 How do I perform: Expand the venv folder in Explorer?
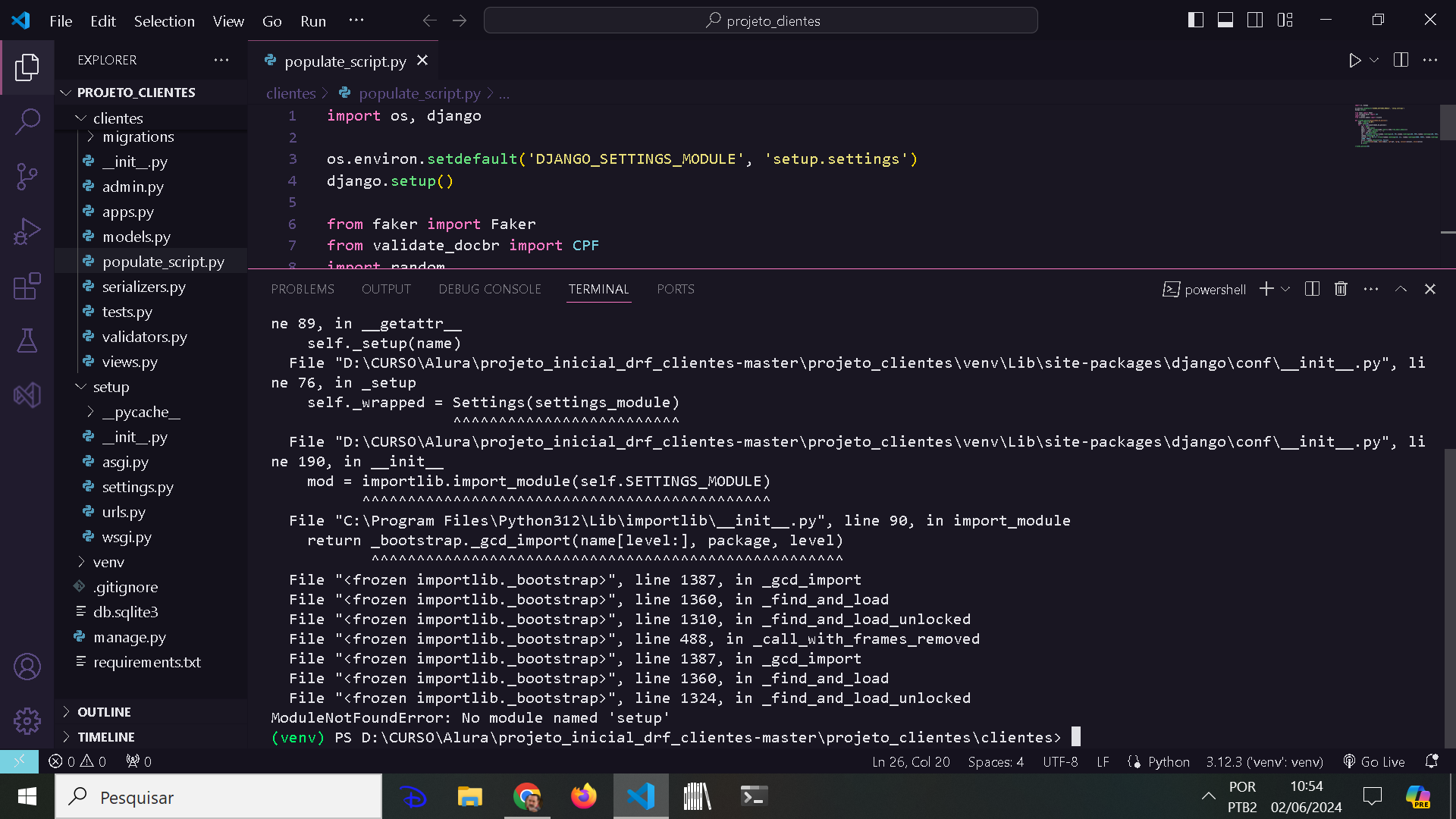(x=109, y=562)
